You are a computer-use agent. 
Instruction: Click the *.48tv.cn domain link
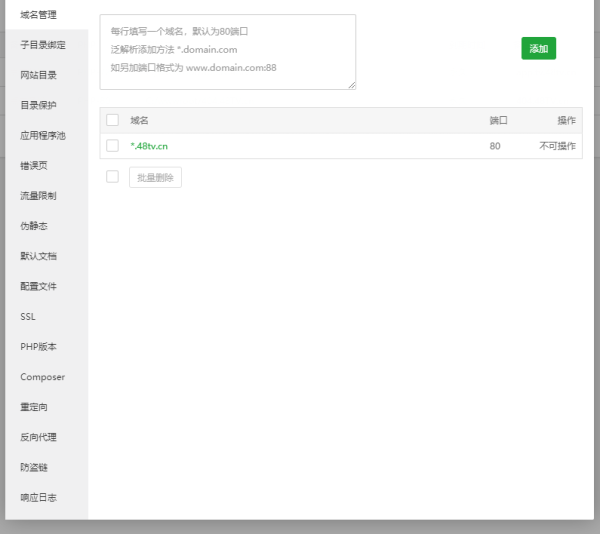(x=149, y=146)
